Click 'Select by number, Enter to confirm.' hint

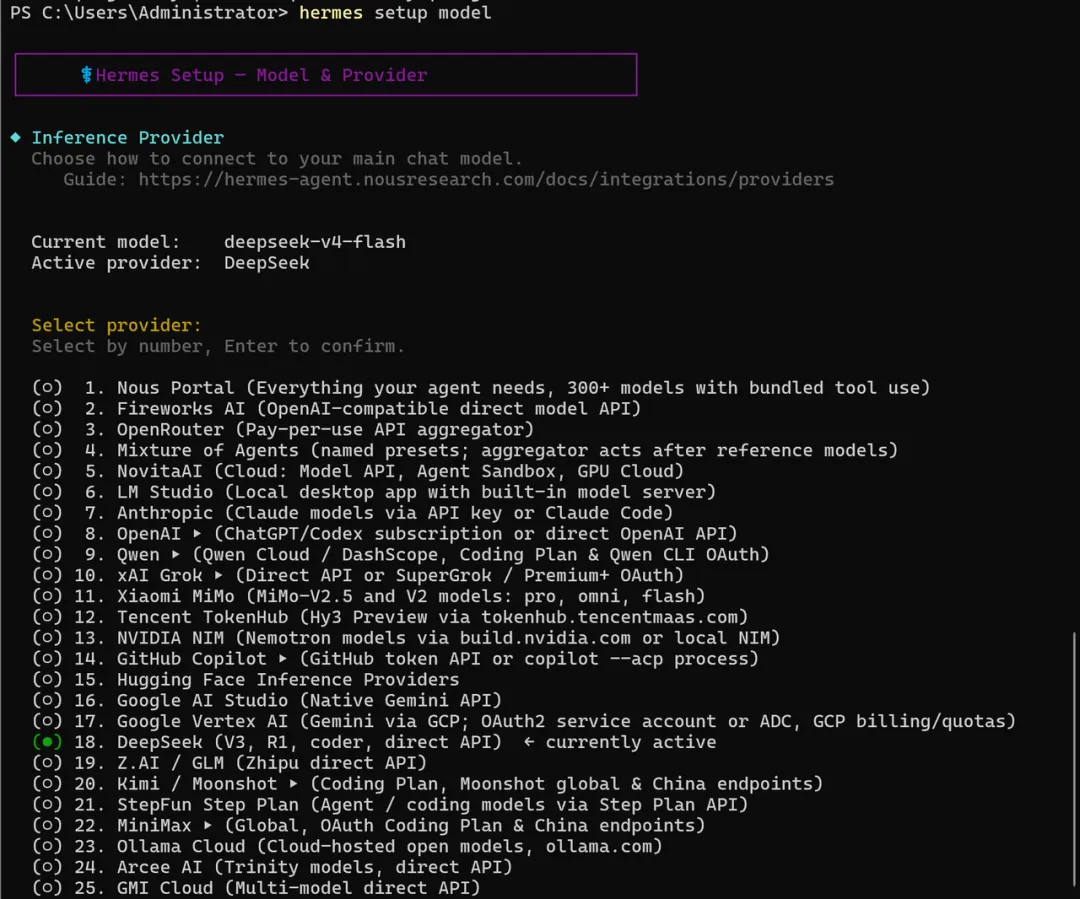click(218, 347)
